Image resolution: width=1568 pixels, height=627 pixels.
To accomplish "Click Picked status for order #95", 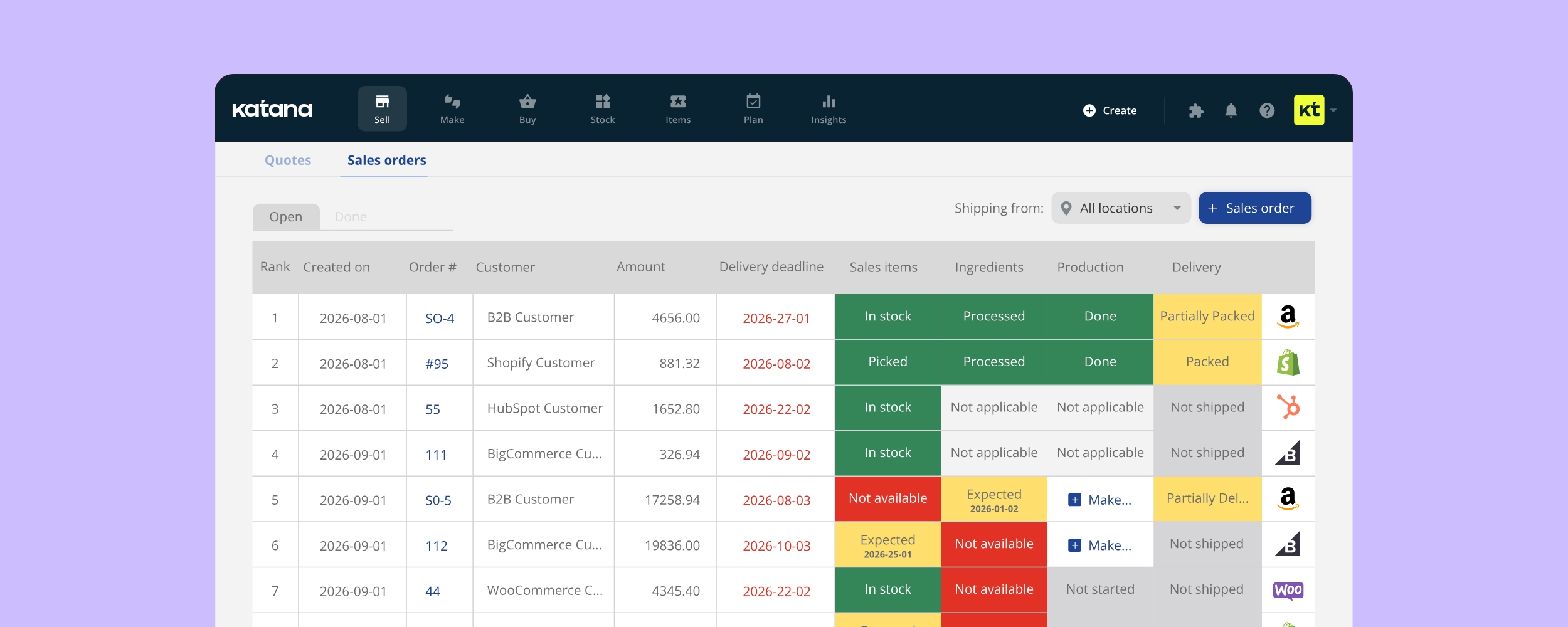I will (x=887, y=362).
